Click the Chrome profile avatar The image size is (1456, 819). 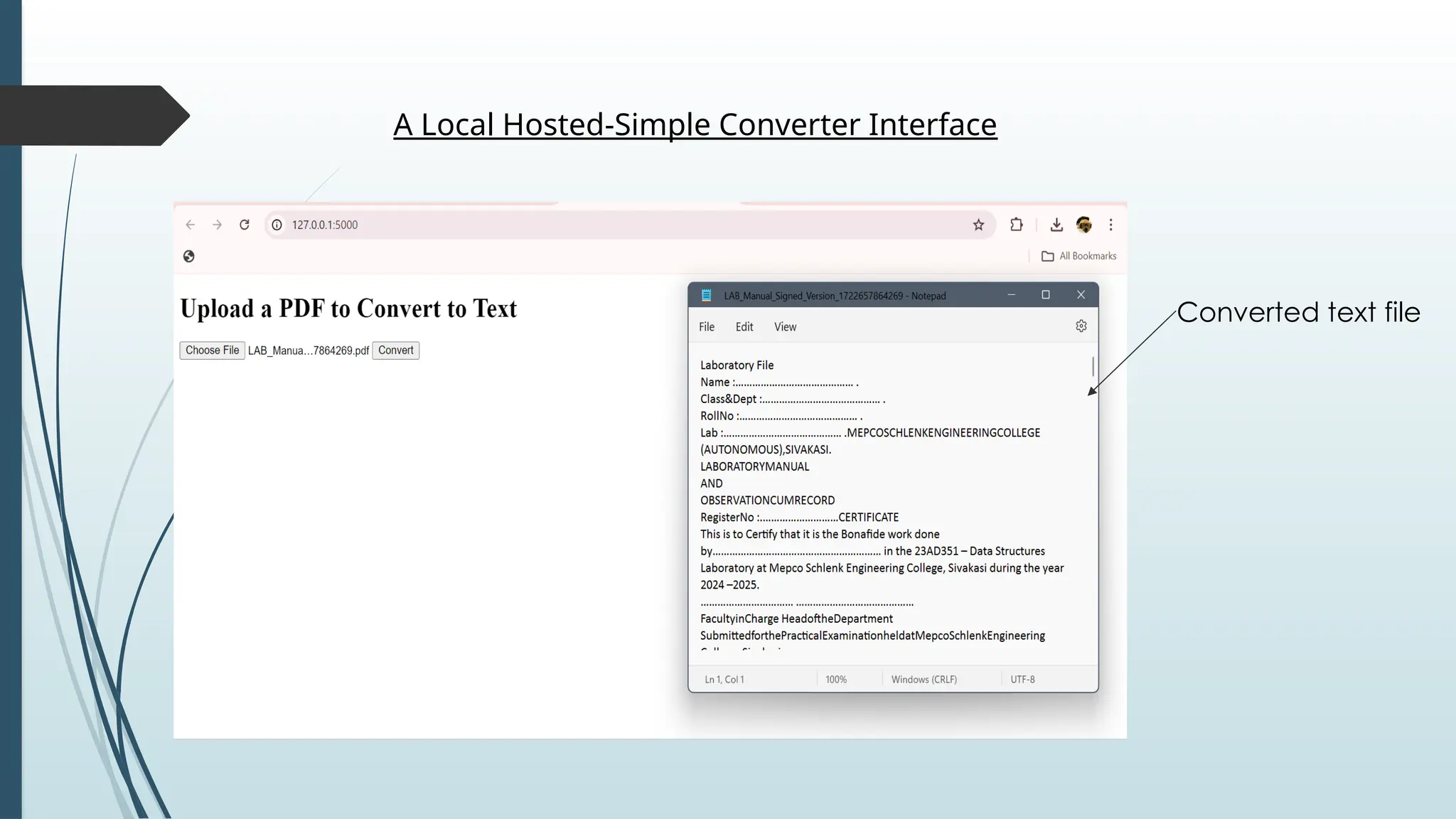click(x=1083, y=225)
